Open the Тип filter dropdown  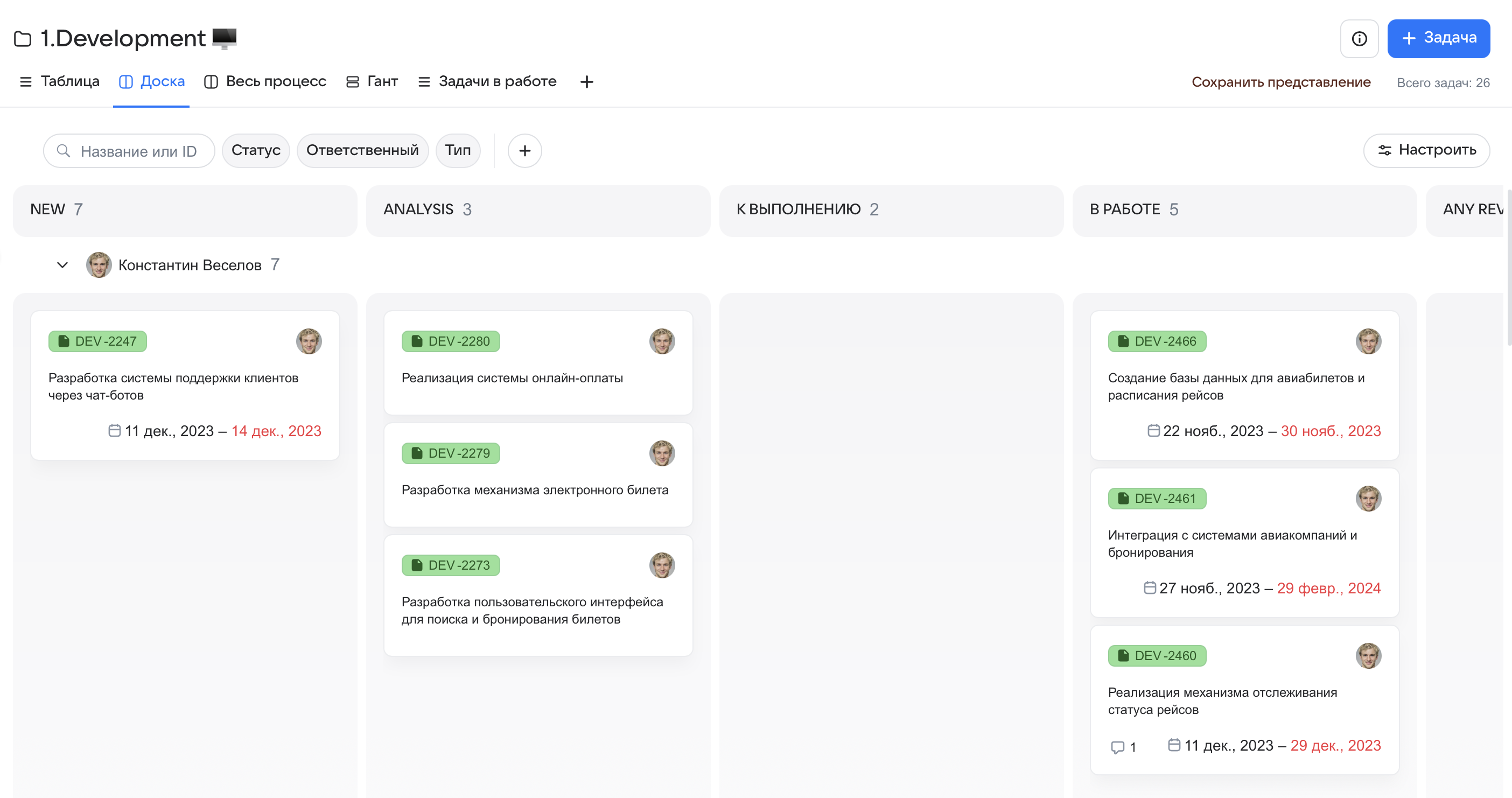coord(457,150)
